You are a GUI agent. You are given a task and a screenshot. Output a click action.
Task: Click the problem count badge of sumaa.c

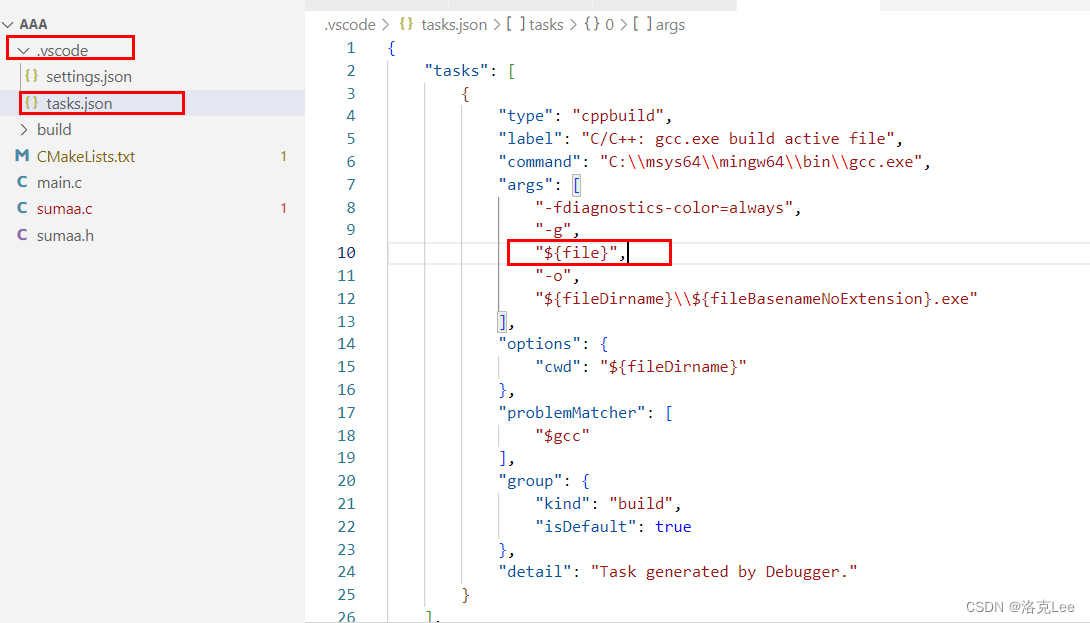click(x=284, y=209)
